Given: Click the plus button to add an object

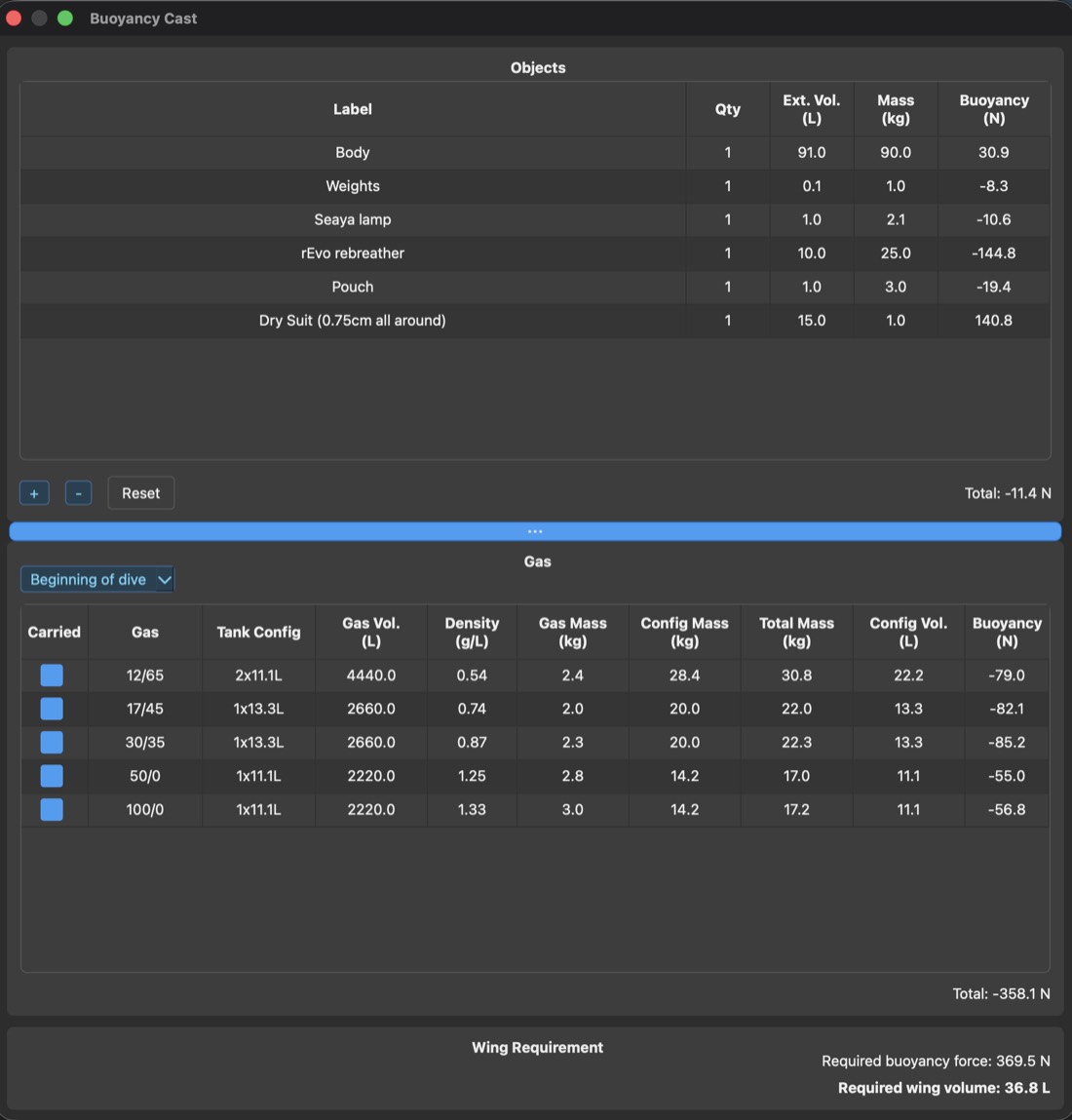Looking at the screenshot, I should tap(34, 493).
